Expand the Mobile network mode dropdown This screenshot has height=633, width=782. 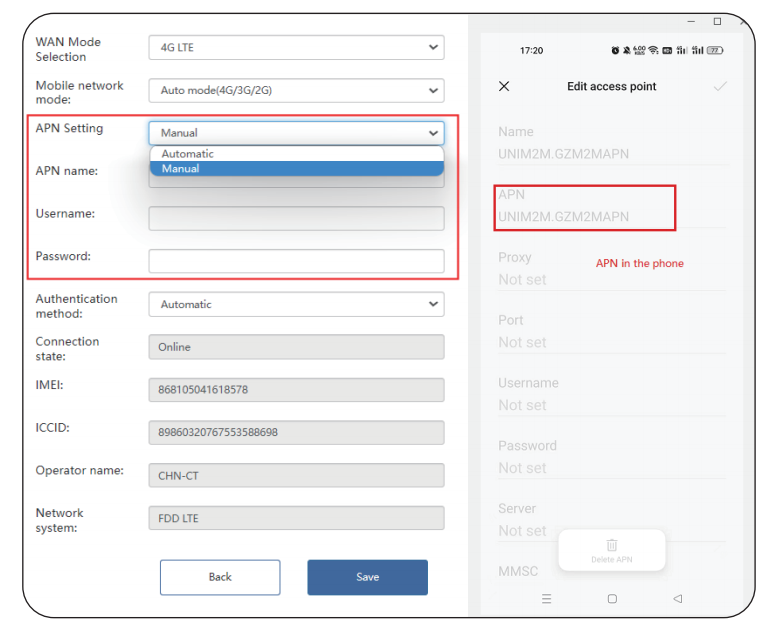tap(296, 90)
